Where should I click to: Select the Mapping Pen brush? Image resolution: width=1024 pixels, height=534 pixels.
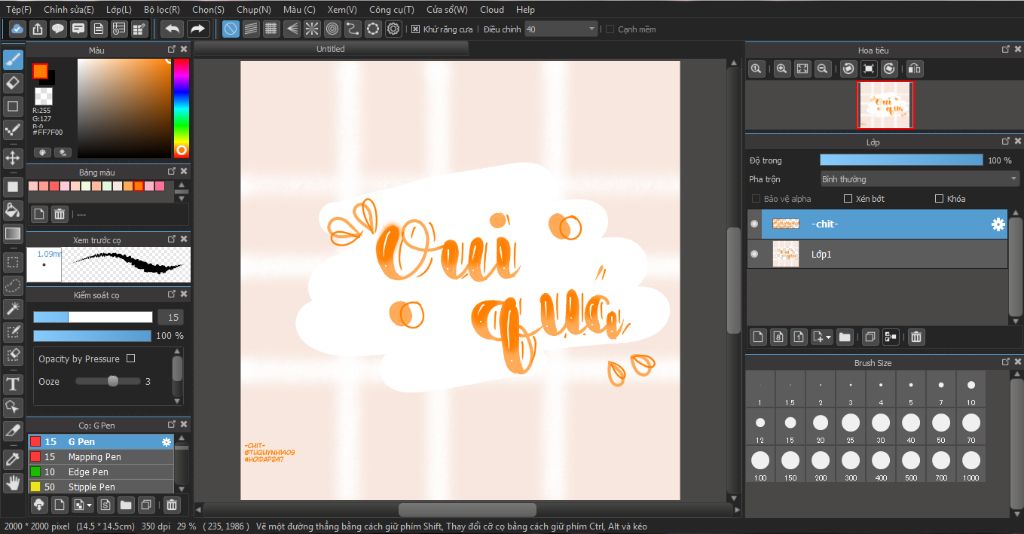[101, 457]
